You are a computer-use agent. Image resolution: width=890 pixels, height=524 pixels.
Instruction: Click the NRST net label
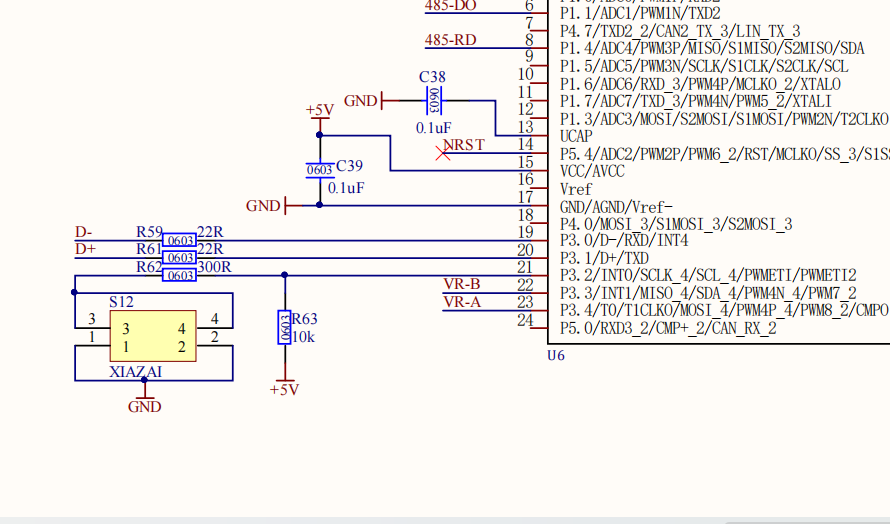click(x=464, y=145)
